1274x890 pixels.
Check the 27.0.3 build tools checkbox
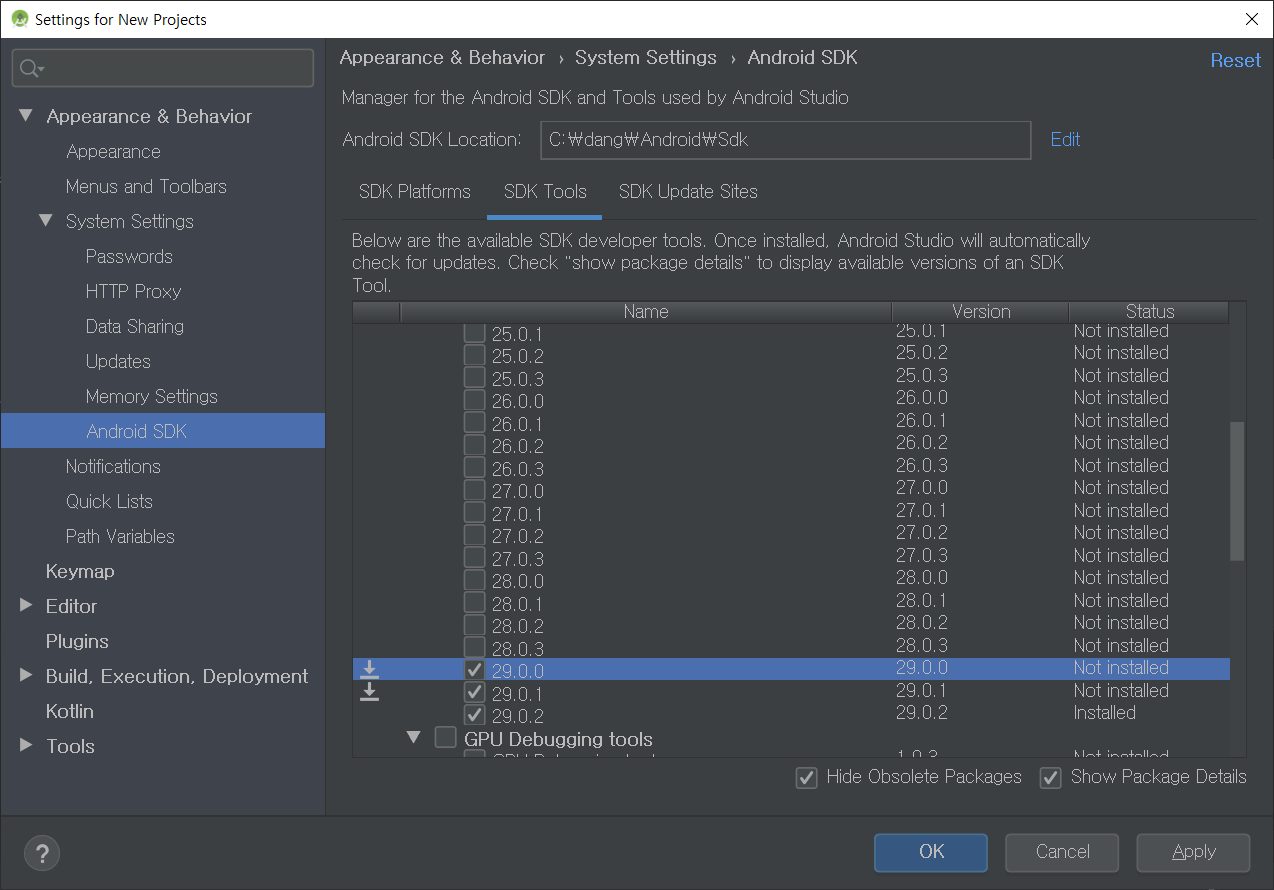point(475,557)
